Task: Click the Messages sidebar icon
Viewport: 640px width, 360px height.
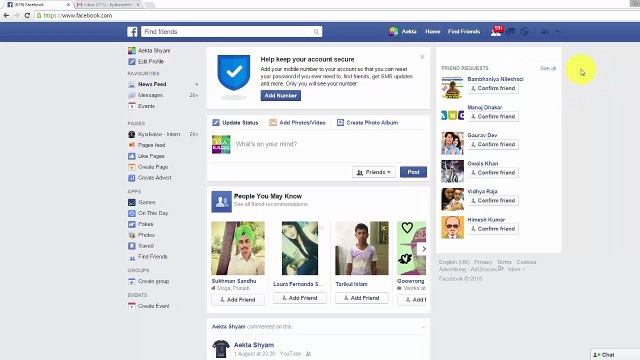Action: coord(131,96)
